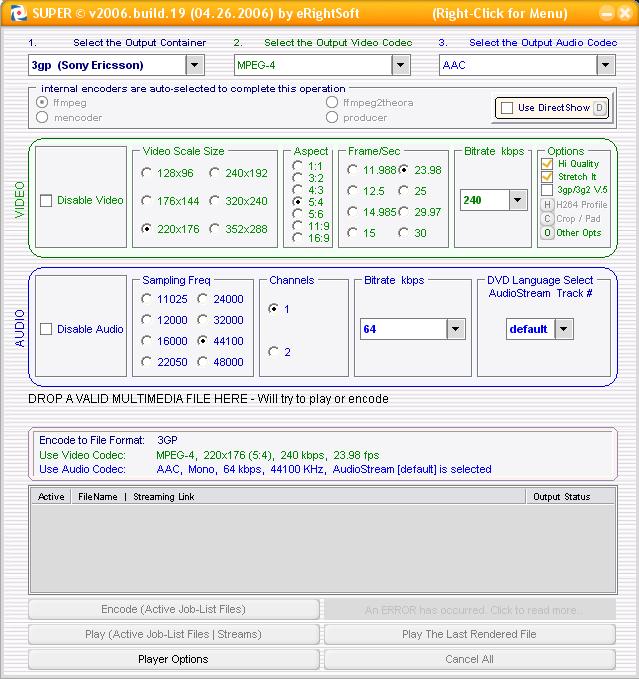Minimize the SUPER window
Screen dimensions: 639x679
tap(607, 13)
